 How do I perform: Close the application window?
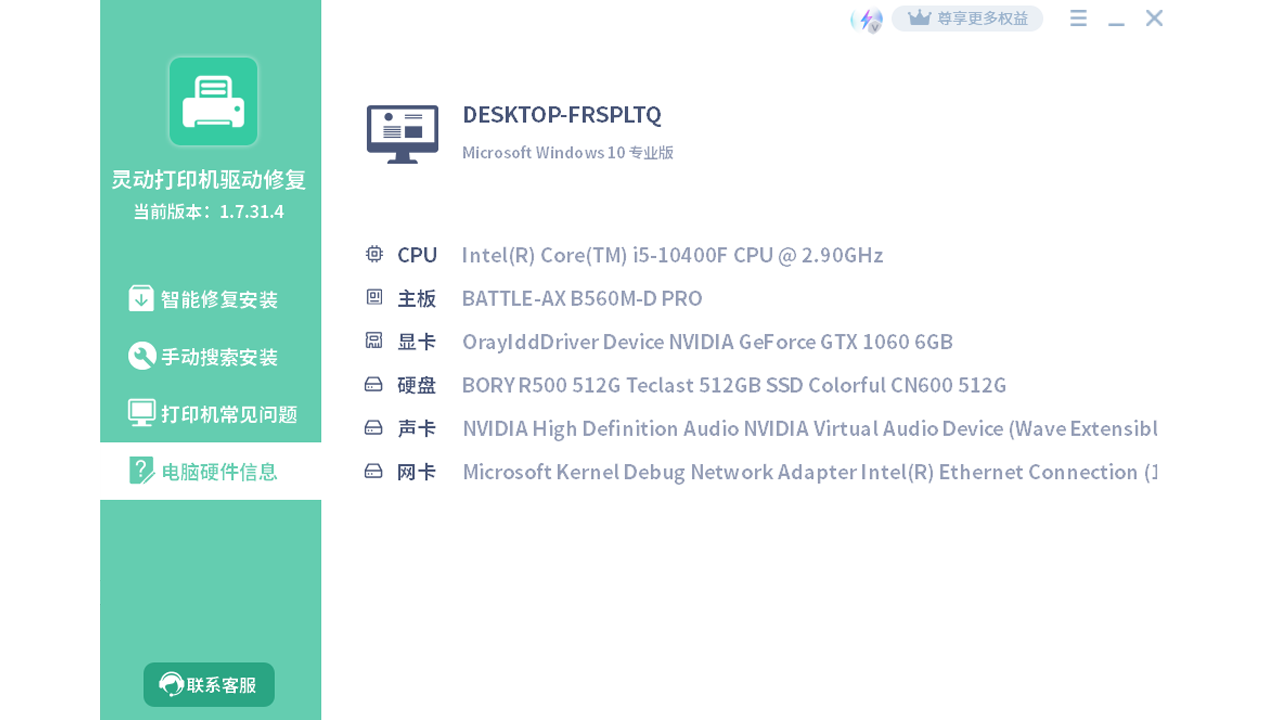pos(1154,18)
